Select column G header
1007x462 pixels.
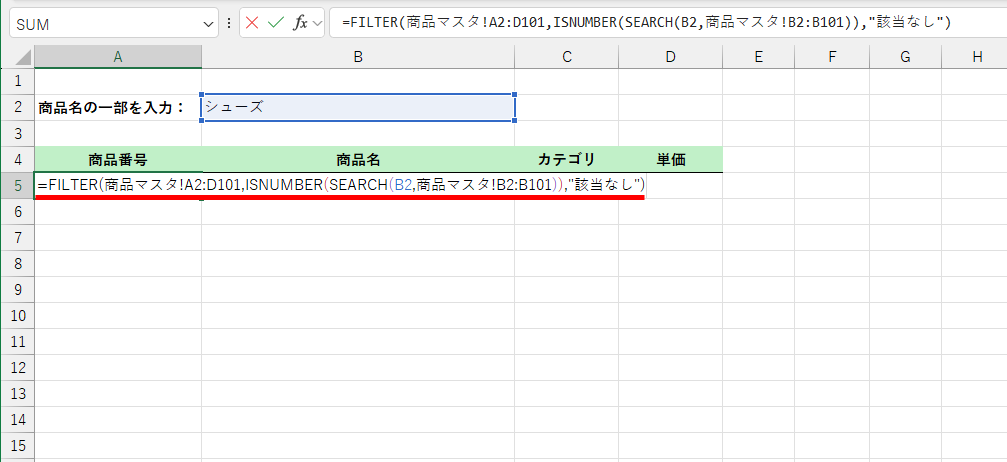coord(905,57)
